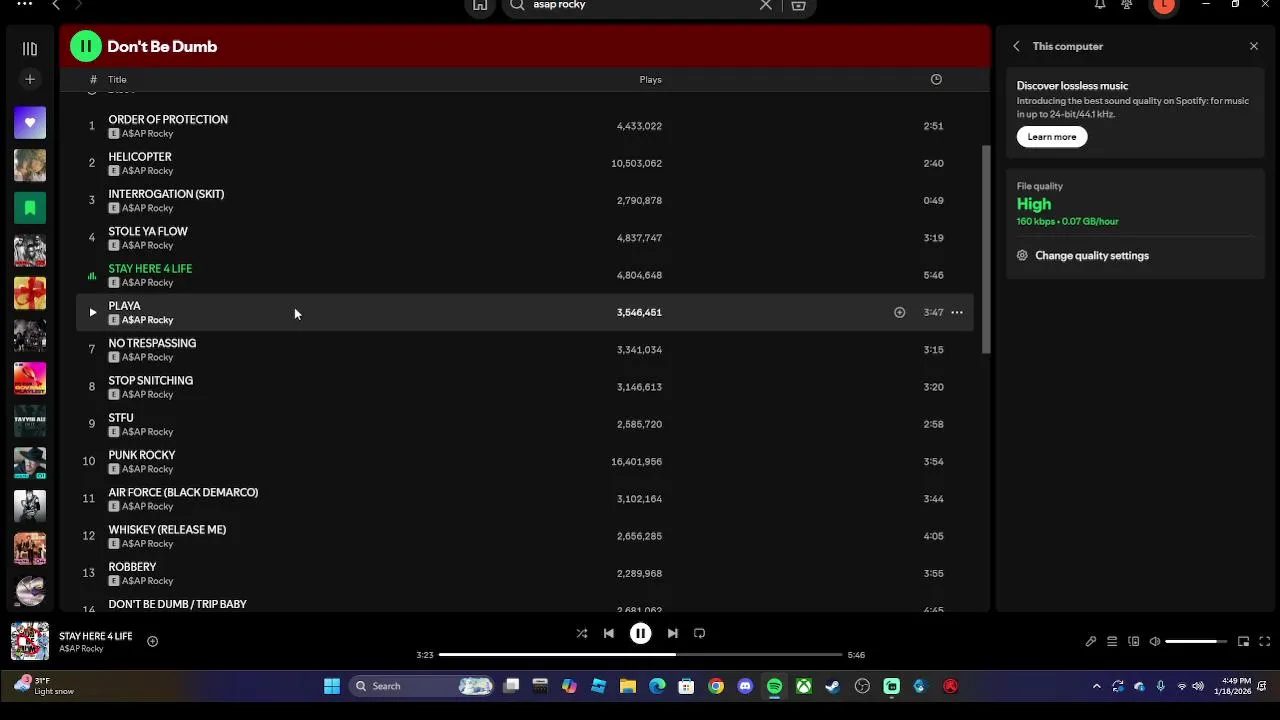Mute volume speaker icon

point(1155,642)
